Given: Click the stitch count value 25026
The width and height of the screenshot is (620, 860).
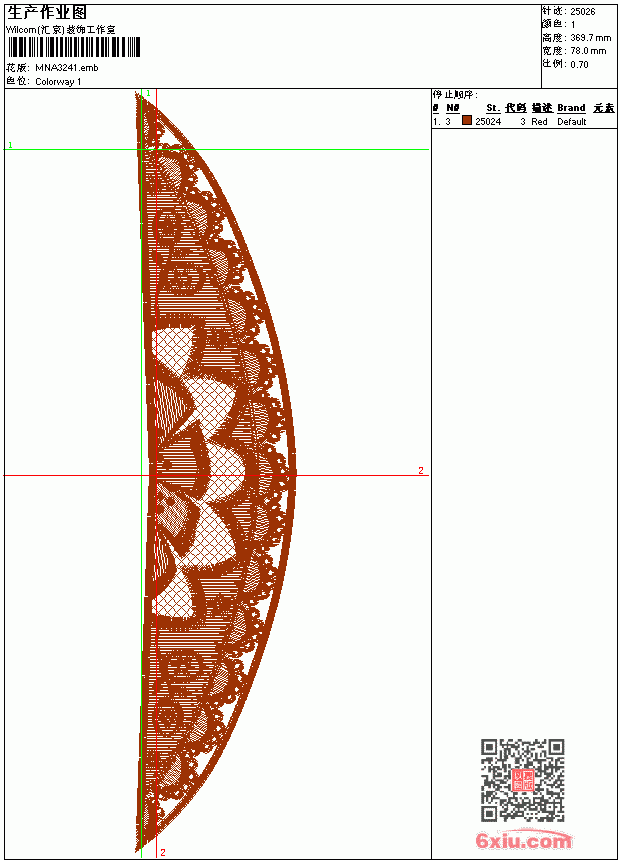Looking at the screenshot, I should click(583, 12).
